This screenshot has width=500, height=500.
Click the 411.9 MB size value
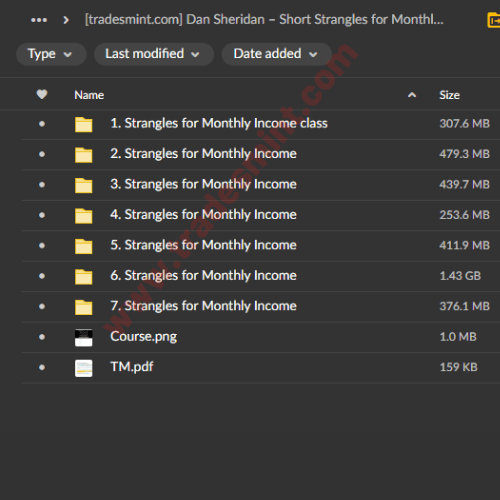(464, 245)
